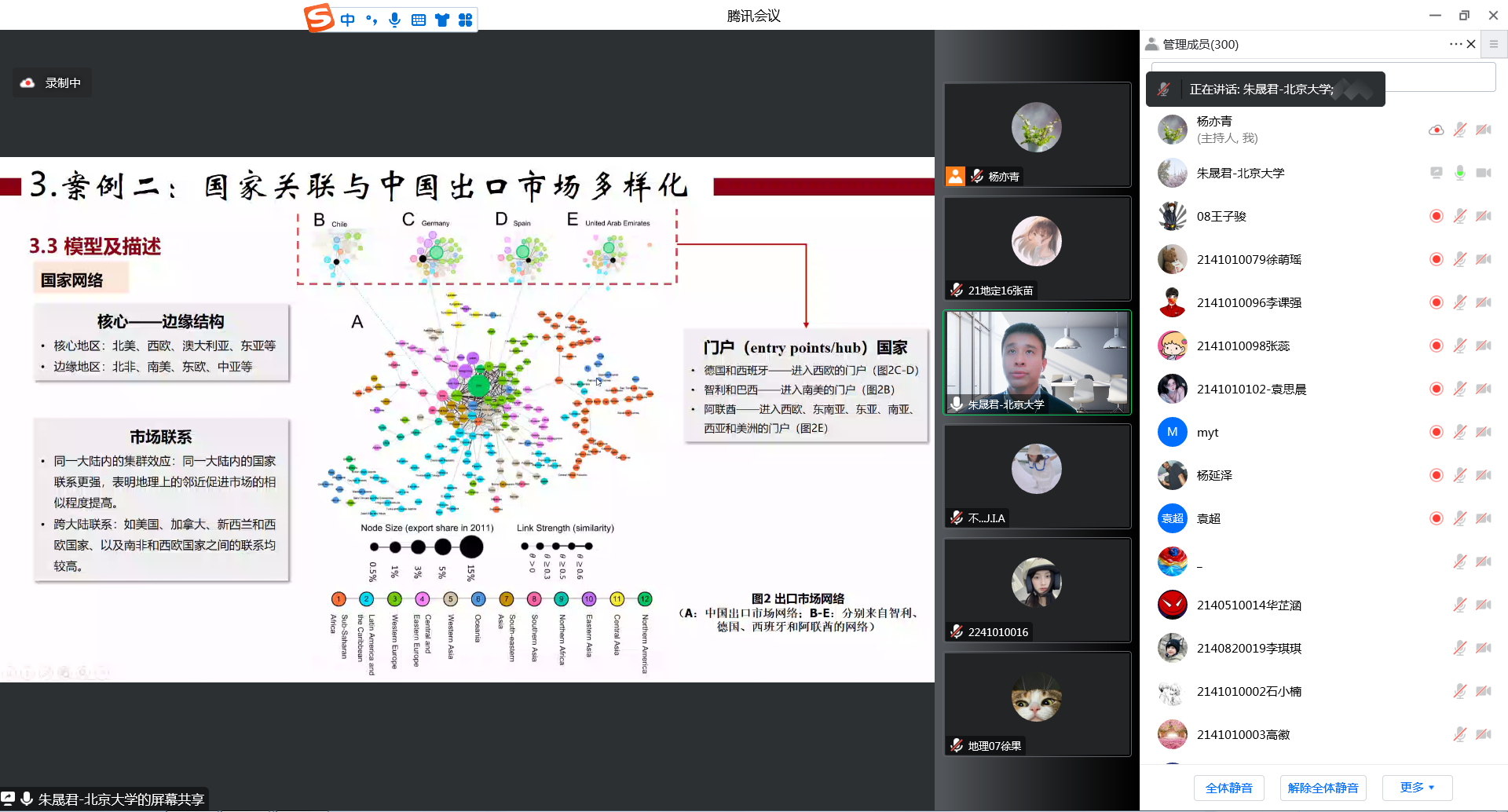This screenshot has height=812, width=1508.
Task: Unmute microphone for 杨亦青 host
Action: 1459,130
